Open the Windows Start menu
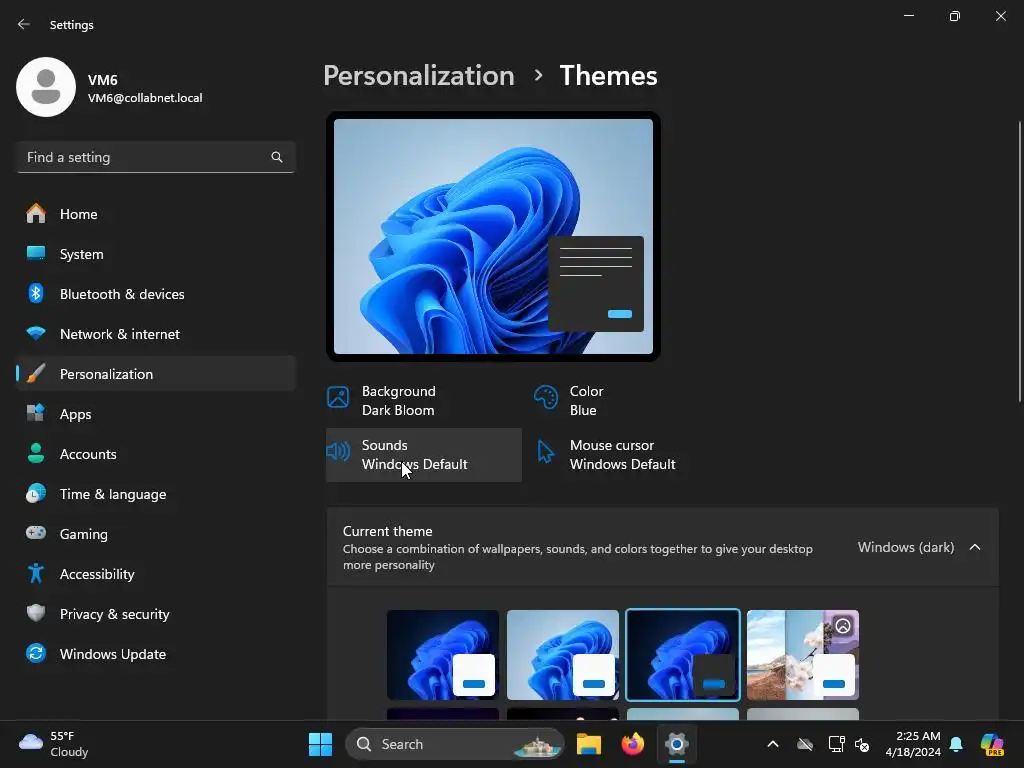Viewport: 1024px width, 768px height. (320, 744)
